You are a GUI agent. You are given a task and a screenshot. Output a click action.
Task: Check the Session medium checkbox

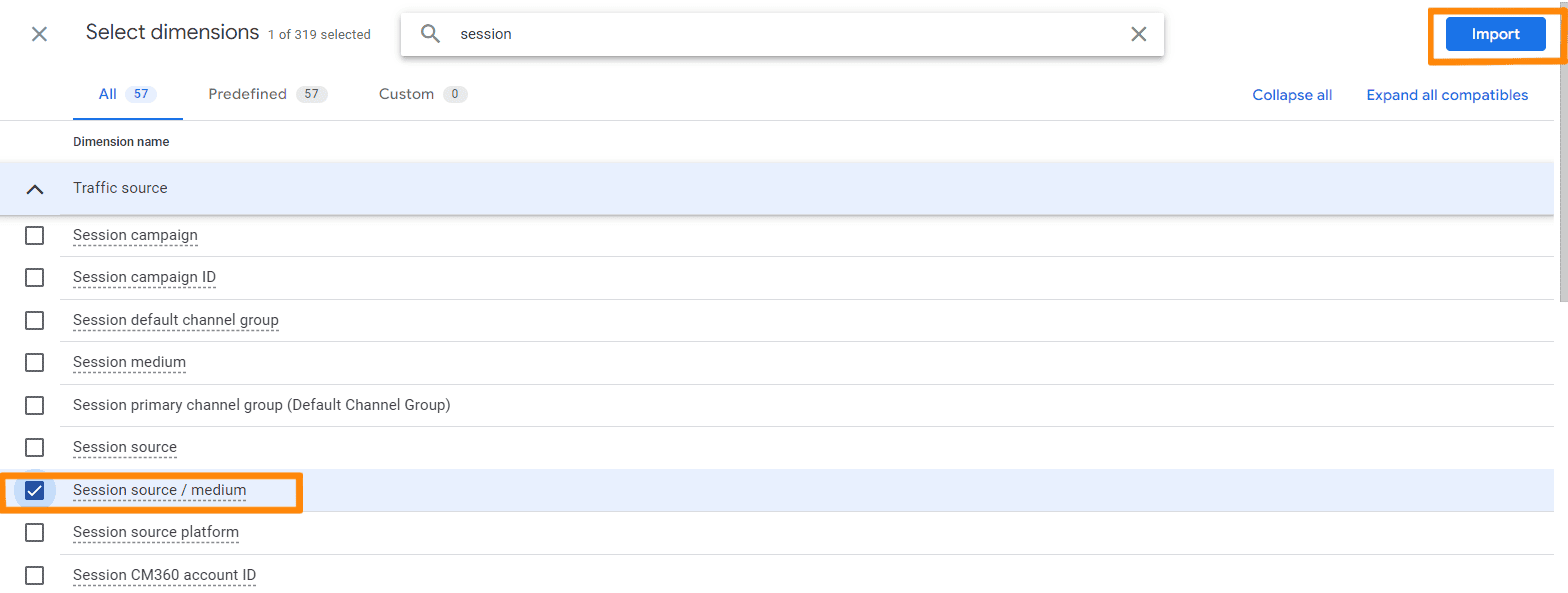[x=34, y=362]
